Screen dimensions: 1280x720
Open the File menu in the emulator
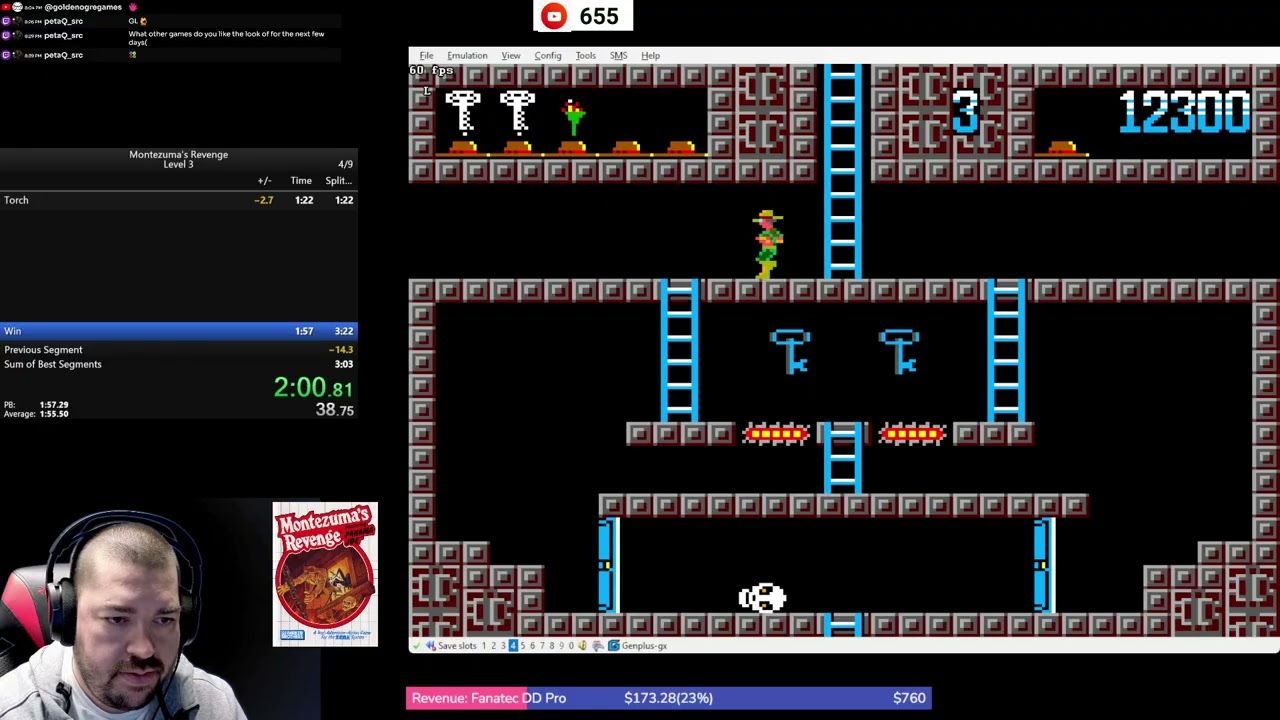click(x=426, y=56)
